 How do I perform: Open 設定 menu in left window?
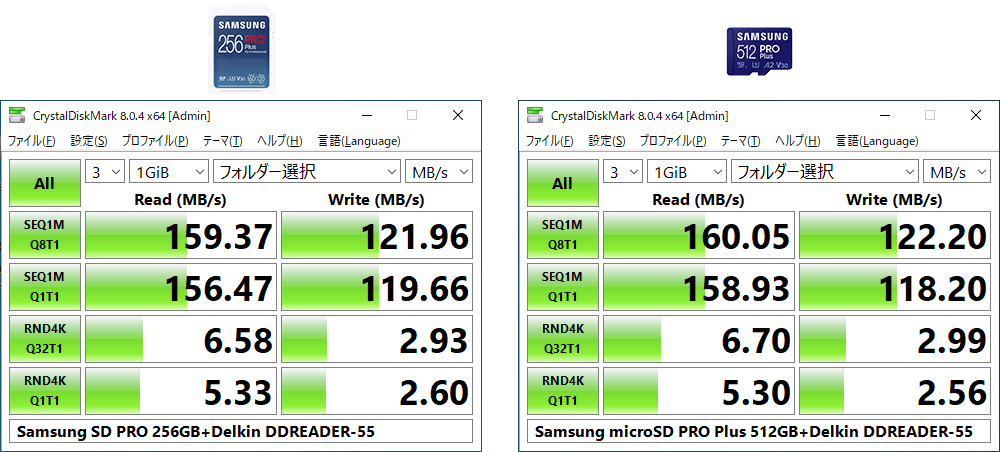coord(89,141)
